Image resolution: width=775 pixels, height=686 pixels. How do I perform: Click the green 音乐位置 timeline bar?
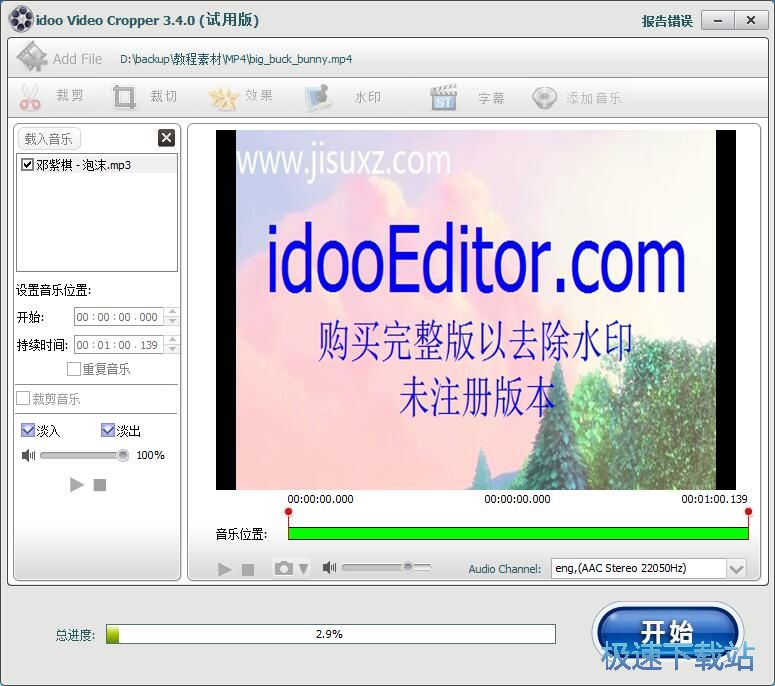[x=518, y=533]
